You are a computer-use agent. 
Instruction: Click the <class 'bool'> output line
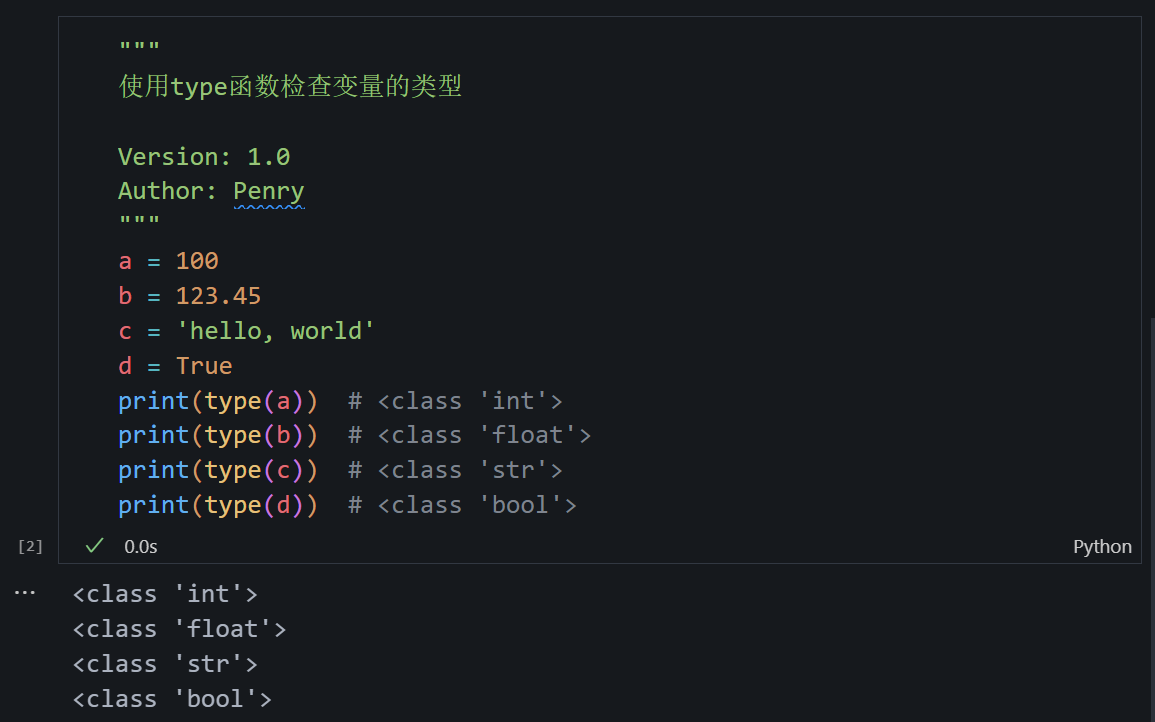click(x=172, y=699)
